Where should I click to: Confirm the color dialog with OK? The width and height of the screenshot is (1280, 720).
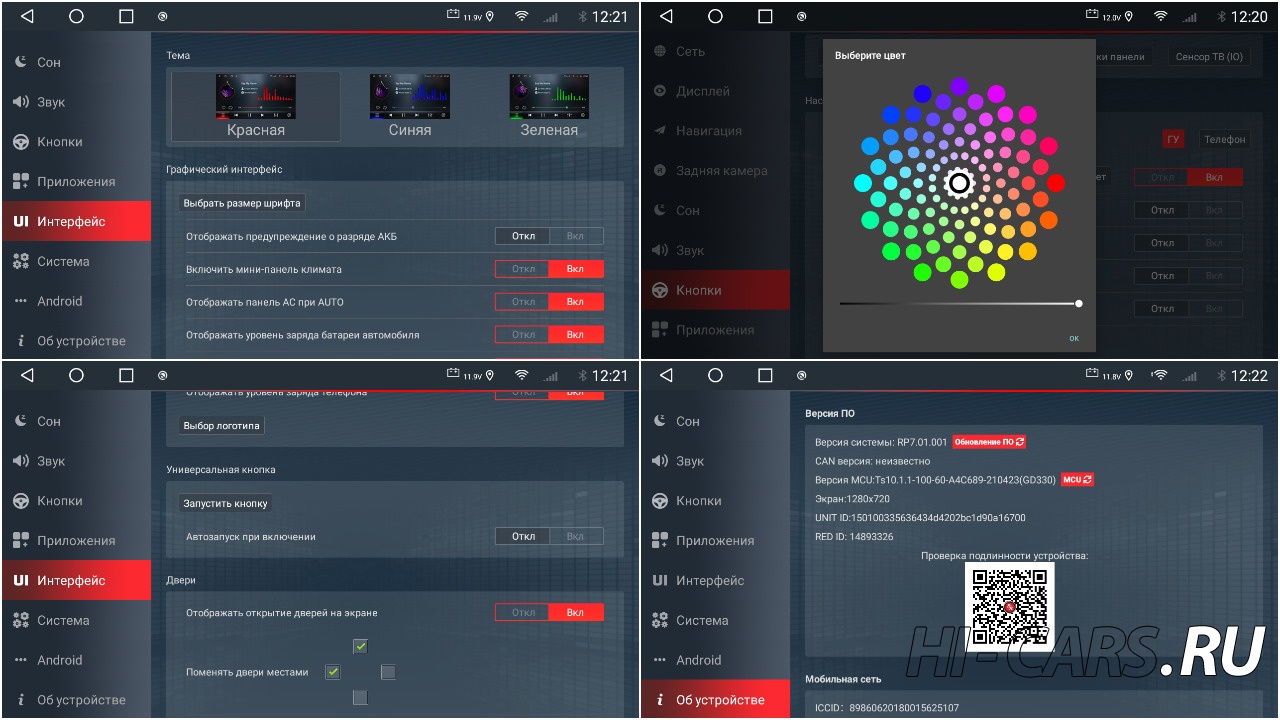[1074, 338]
